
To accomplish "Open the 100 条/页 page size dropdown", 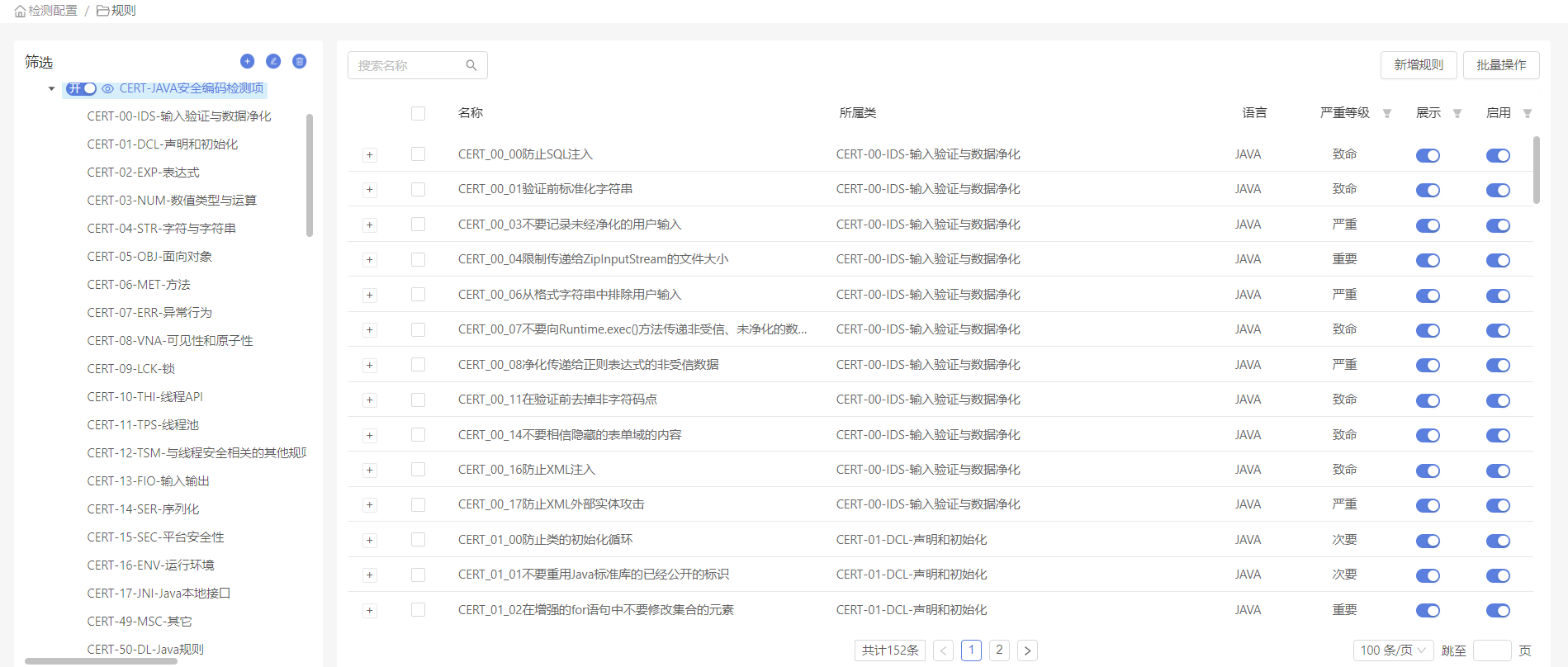I will coord(1393,650).
